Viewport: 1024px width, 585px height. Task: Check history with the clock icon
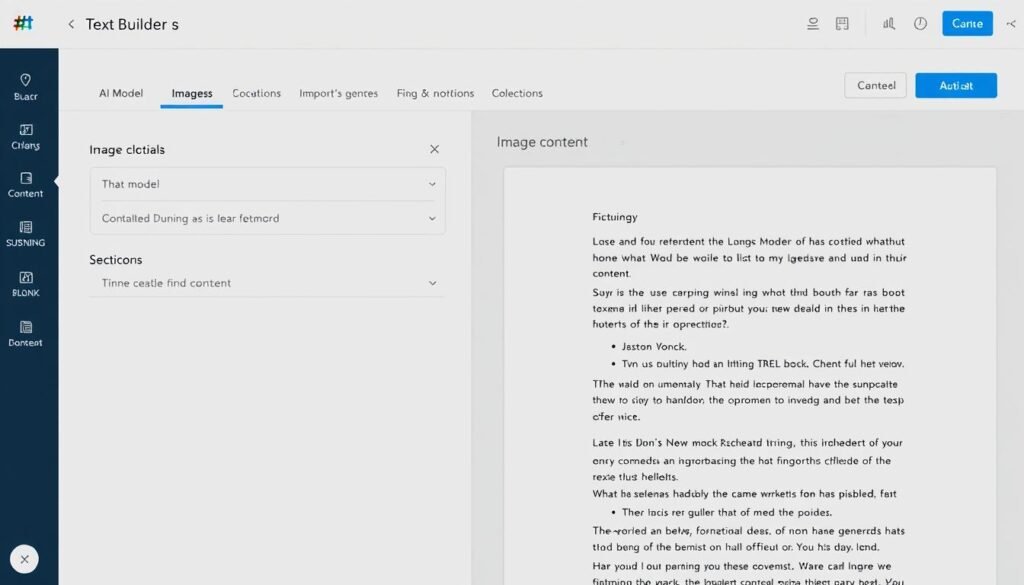tap(920, 23)
